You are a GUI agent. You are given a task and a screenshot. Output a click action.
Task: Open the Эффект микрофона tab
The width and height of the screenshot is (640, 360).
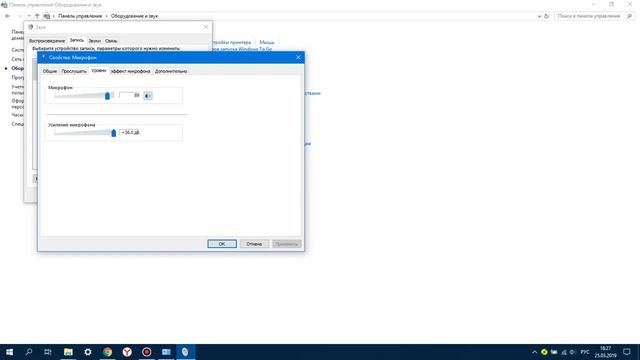pyautogui.click(x=131, y=71)
